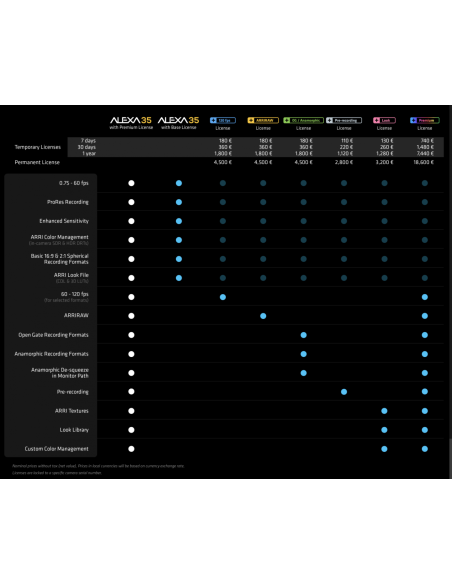The width and height of the screenshot is (452, 584).
Task: Click the licenses locked to serial number footnote
Action: [x=57, y=473]
